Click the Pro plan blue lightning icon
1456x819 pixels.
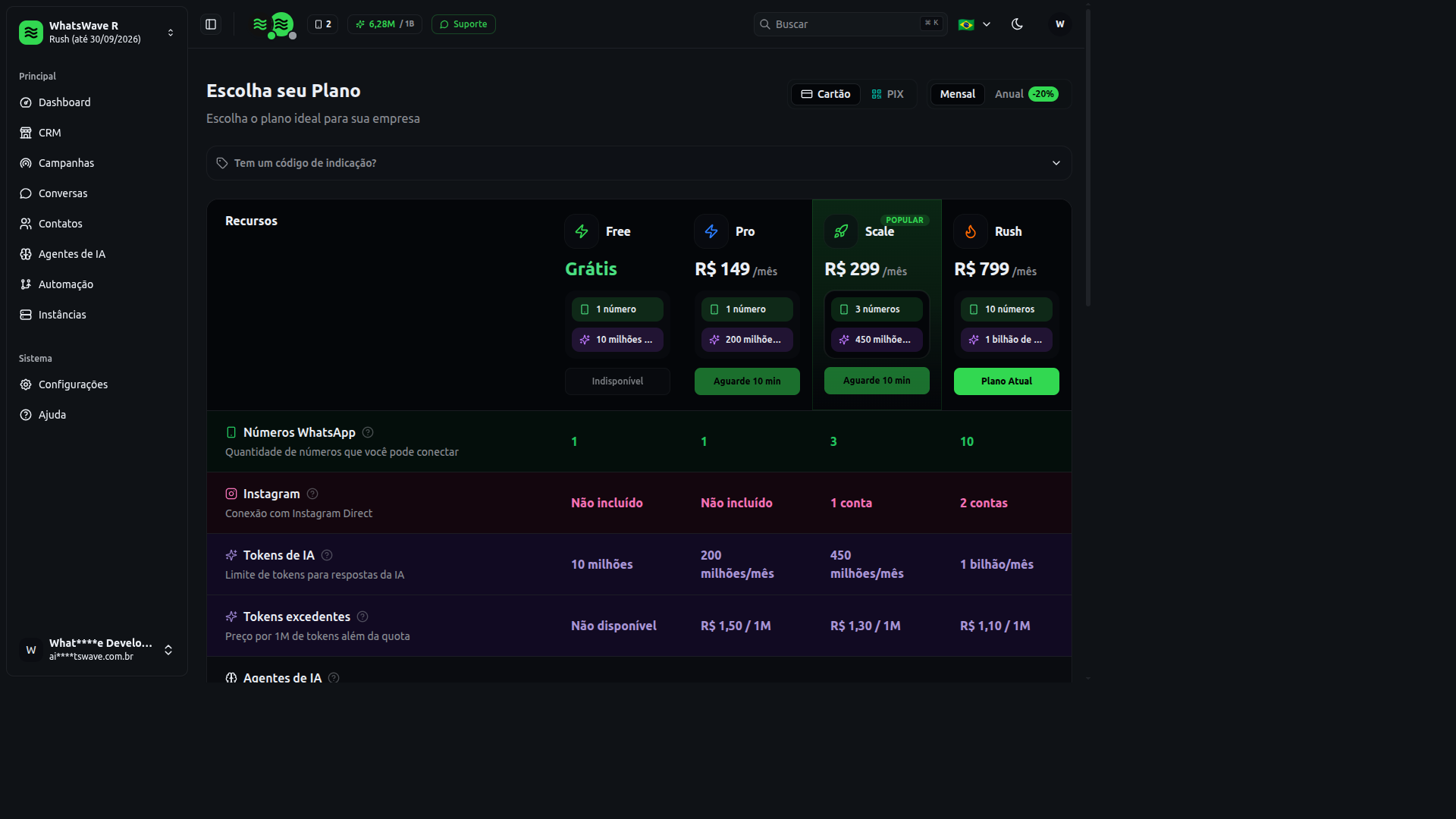[x=711, y=231]
